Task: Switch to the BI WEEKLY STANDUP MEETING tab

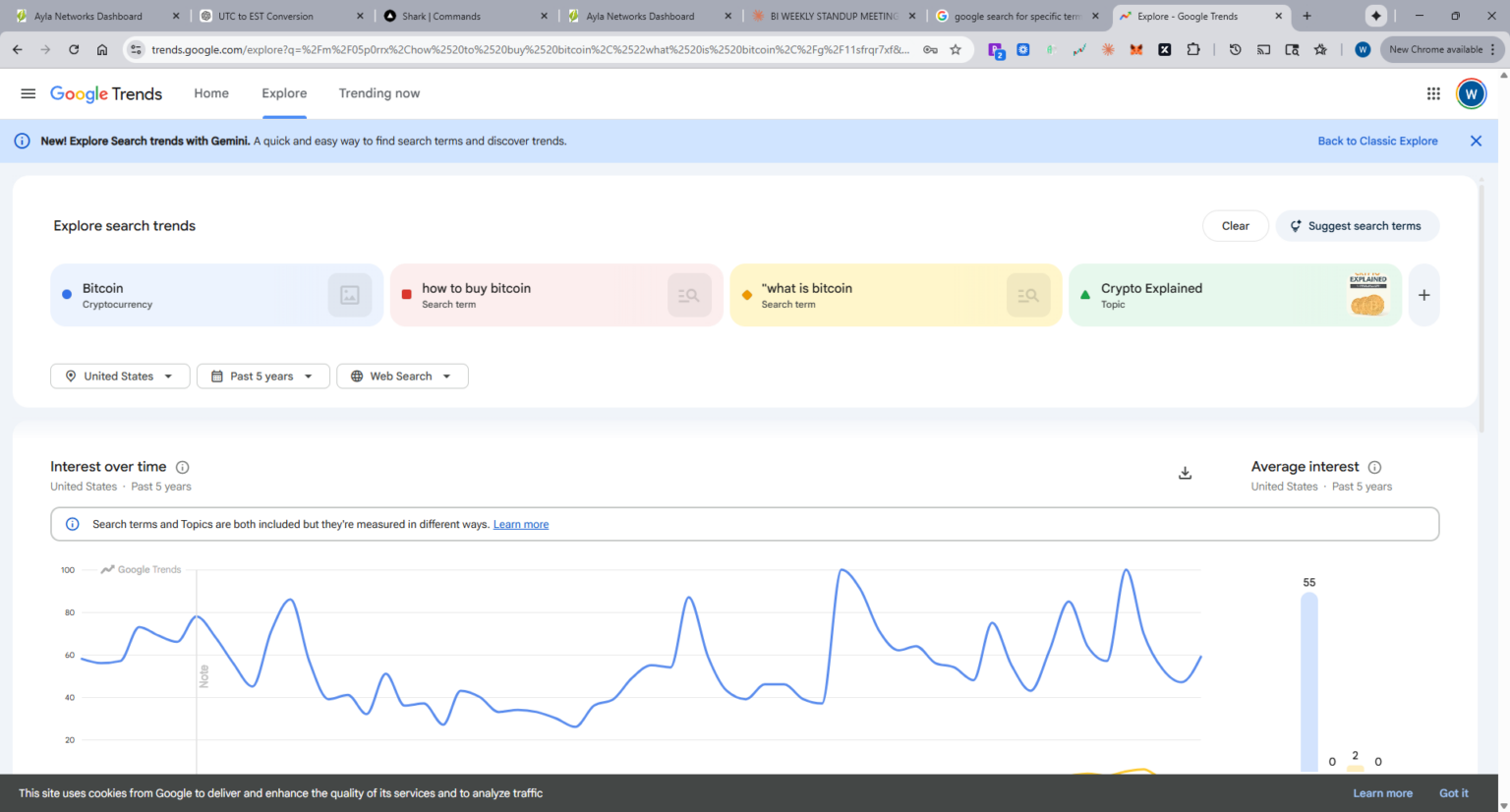Action: point(834,16)
